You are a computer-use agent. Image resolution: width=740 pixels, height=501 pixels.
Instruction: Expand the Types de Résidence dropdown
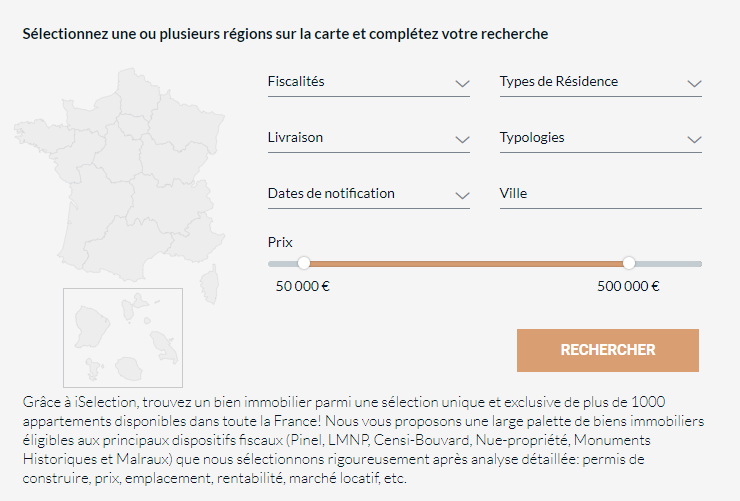[600, 82]
